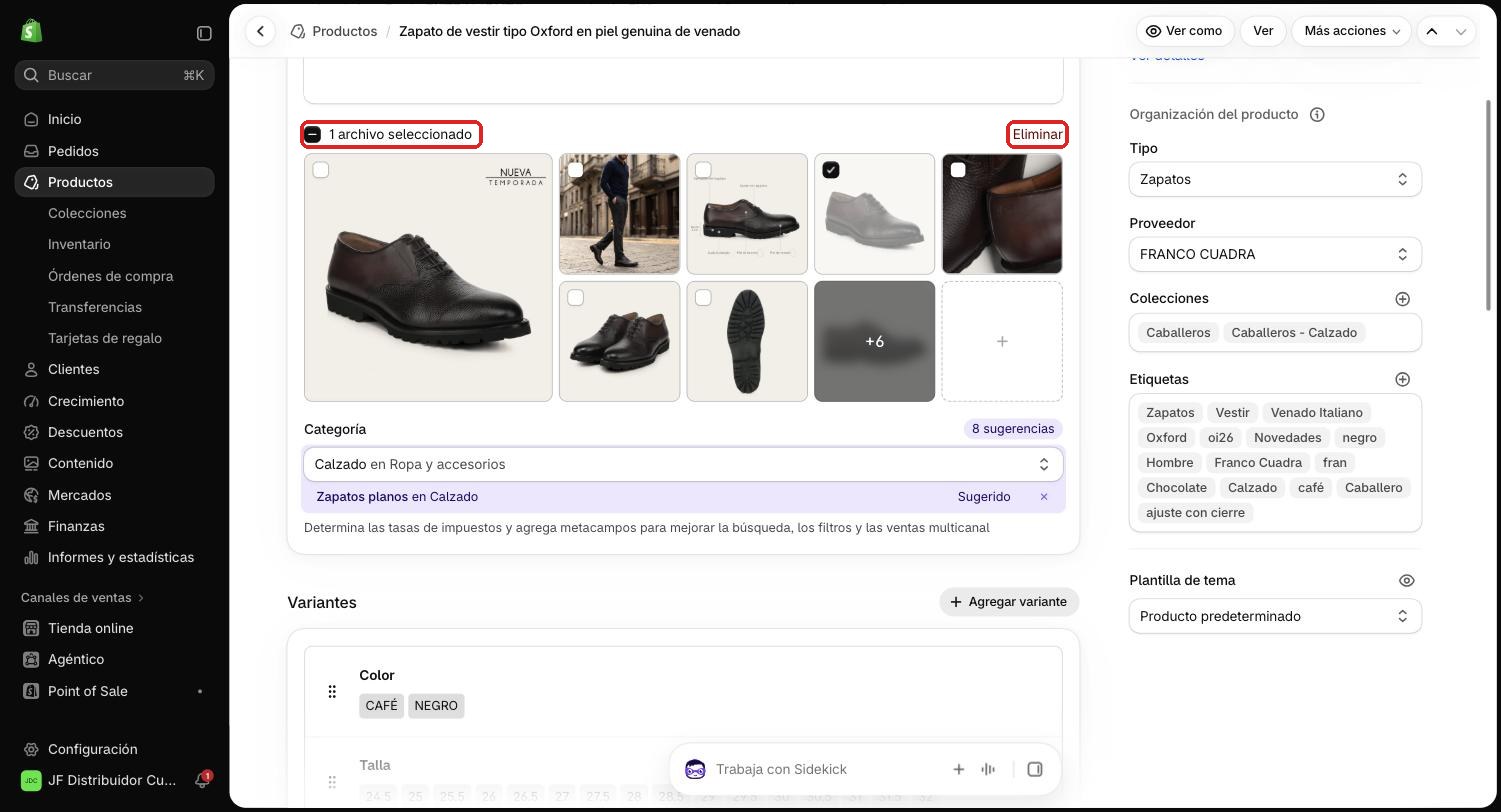Open the Tipo dropdown showing Zapatos
Screen dimensions: 1501x812
1275,179
